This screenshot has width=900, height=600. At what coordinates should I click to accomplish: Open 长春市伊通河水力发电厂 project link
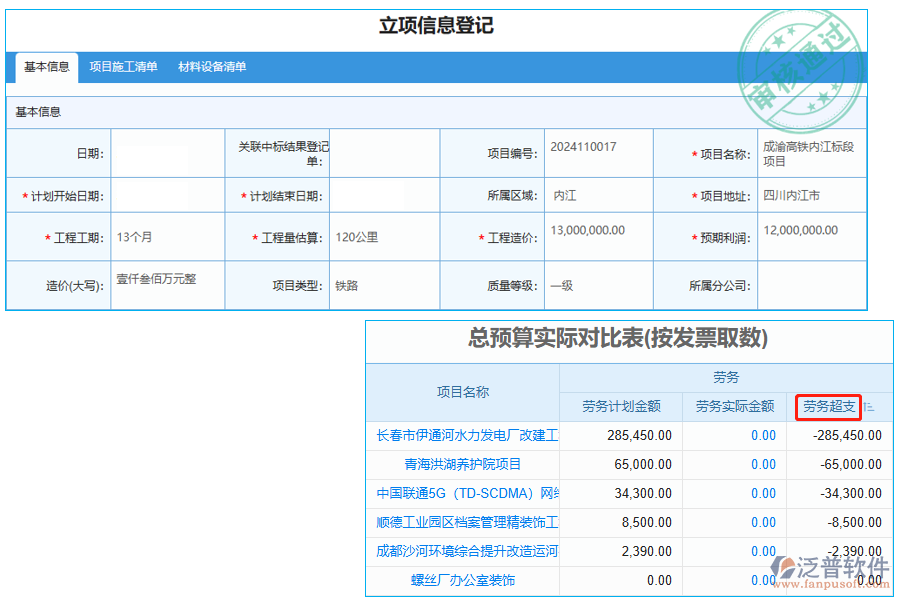[467, 435]
